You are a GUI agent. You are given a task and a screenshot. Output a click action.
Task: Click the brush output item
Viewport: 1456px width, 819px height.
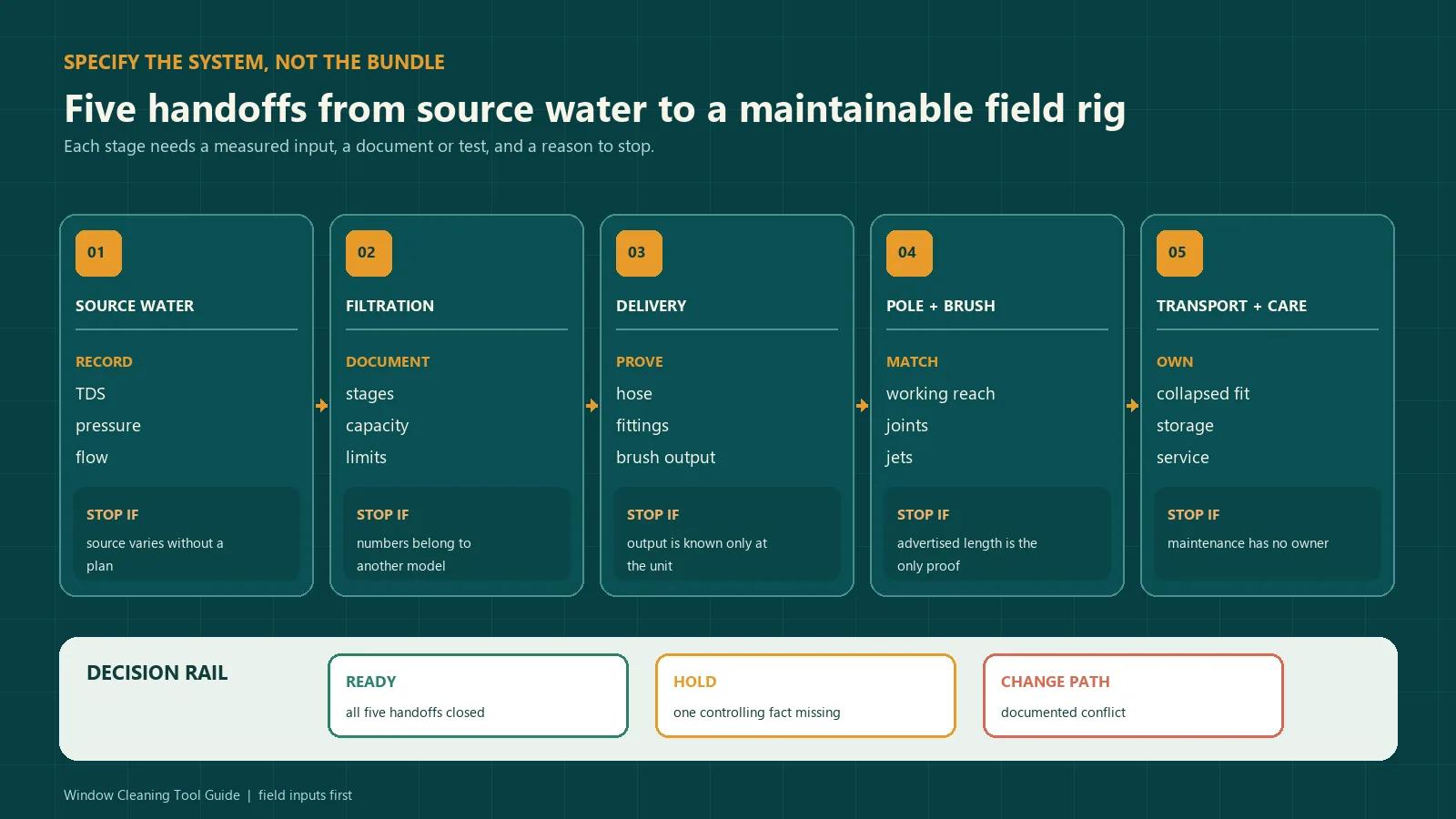point(665,457)
